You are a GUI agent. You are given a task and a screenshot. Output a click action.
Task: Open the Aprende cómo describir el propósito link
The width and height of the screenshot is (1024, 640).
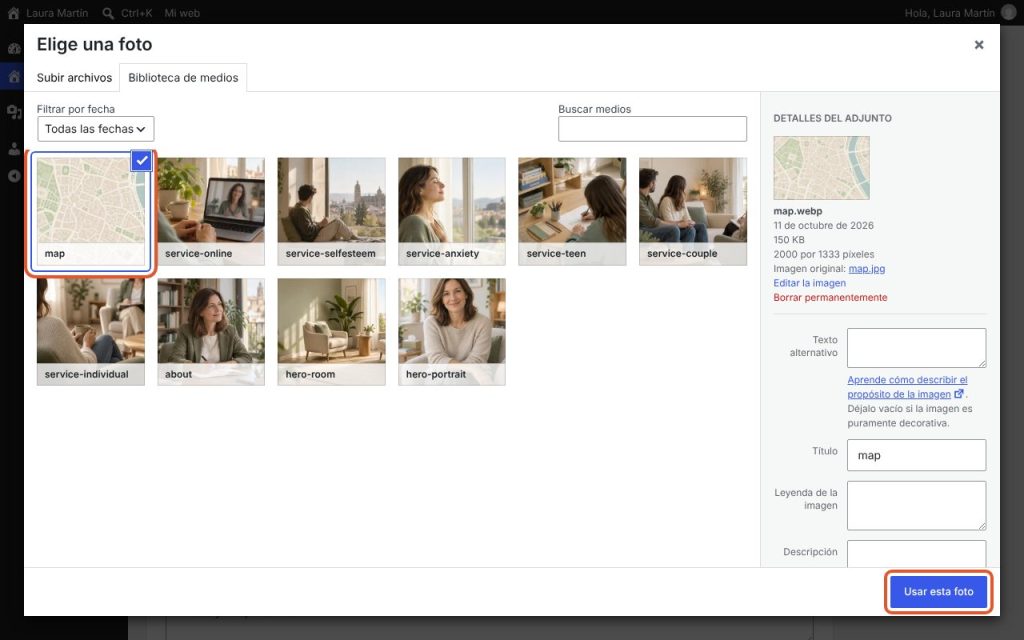907,387
